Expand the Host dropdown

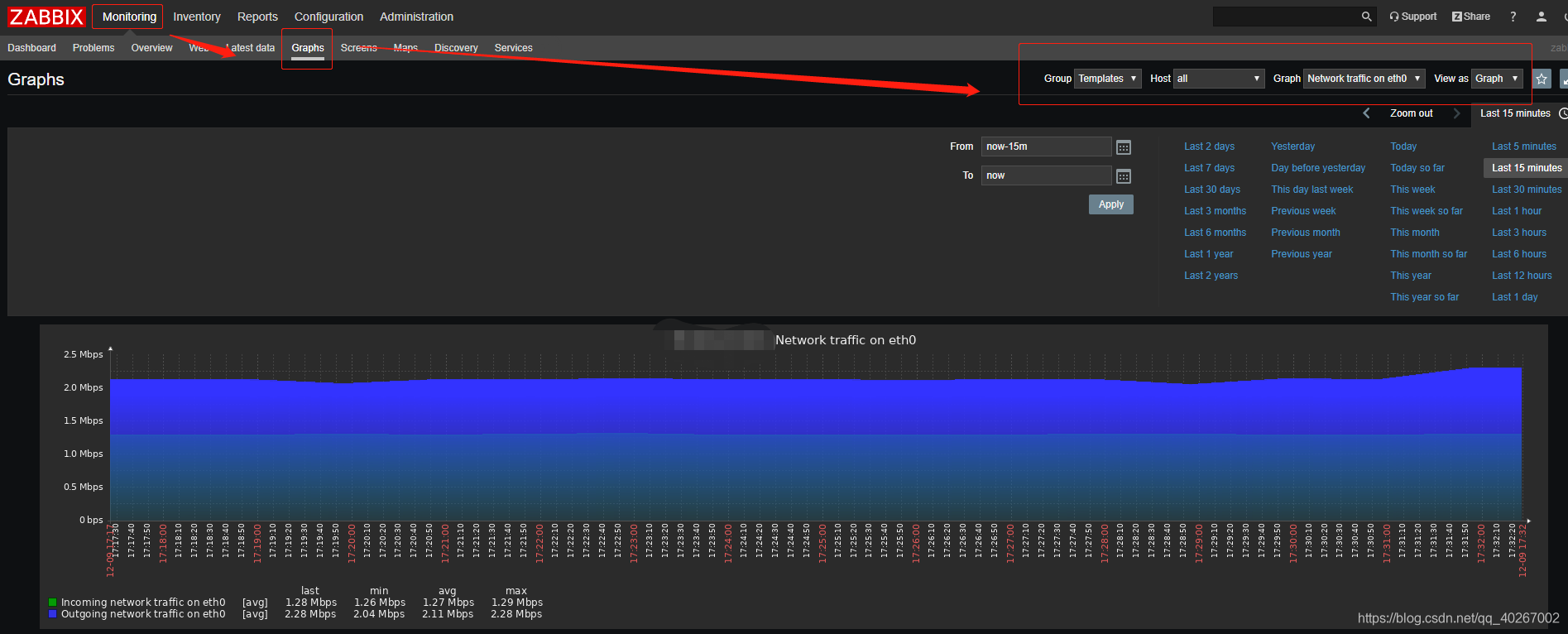click(1219, 79)
